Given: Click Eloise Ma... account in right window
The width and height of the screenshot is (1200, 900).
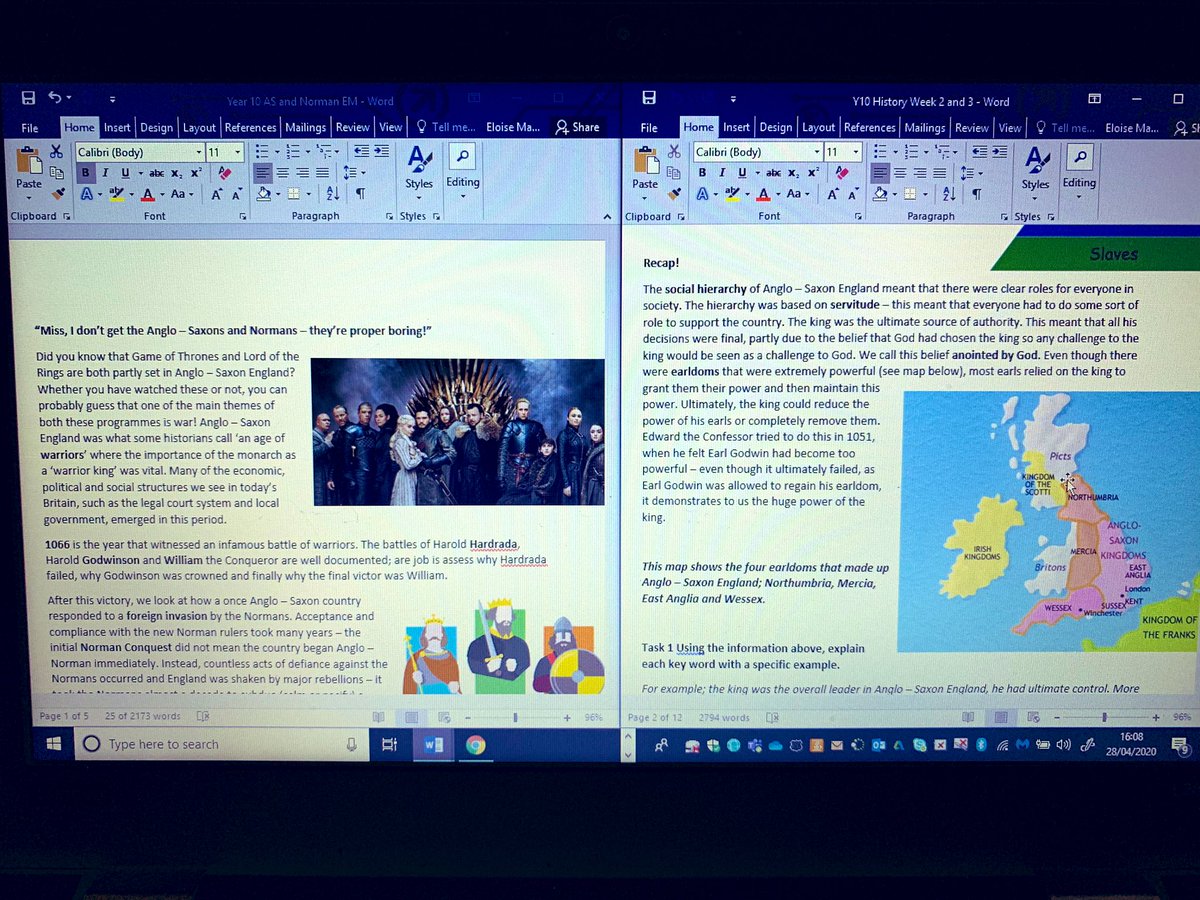Looking at the screenshot, I should [x=1132, y=128].
